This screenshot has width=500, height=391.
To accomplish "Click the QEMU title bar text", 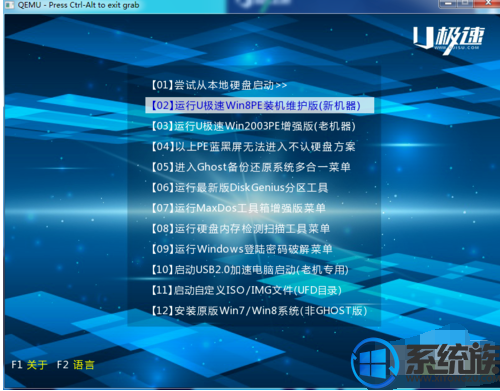I will 78,5.
